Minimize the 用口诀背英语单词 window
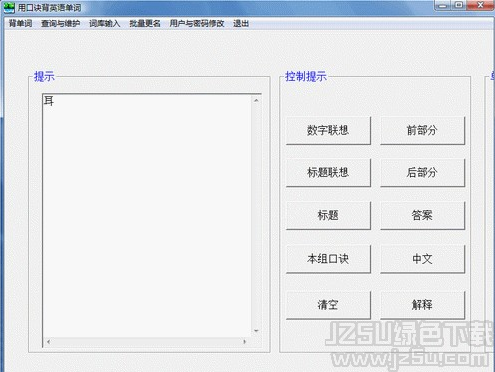Screen dimensions: 495x372 [x=443, y=5]
